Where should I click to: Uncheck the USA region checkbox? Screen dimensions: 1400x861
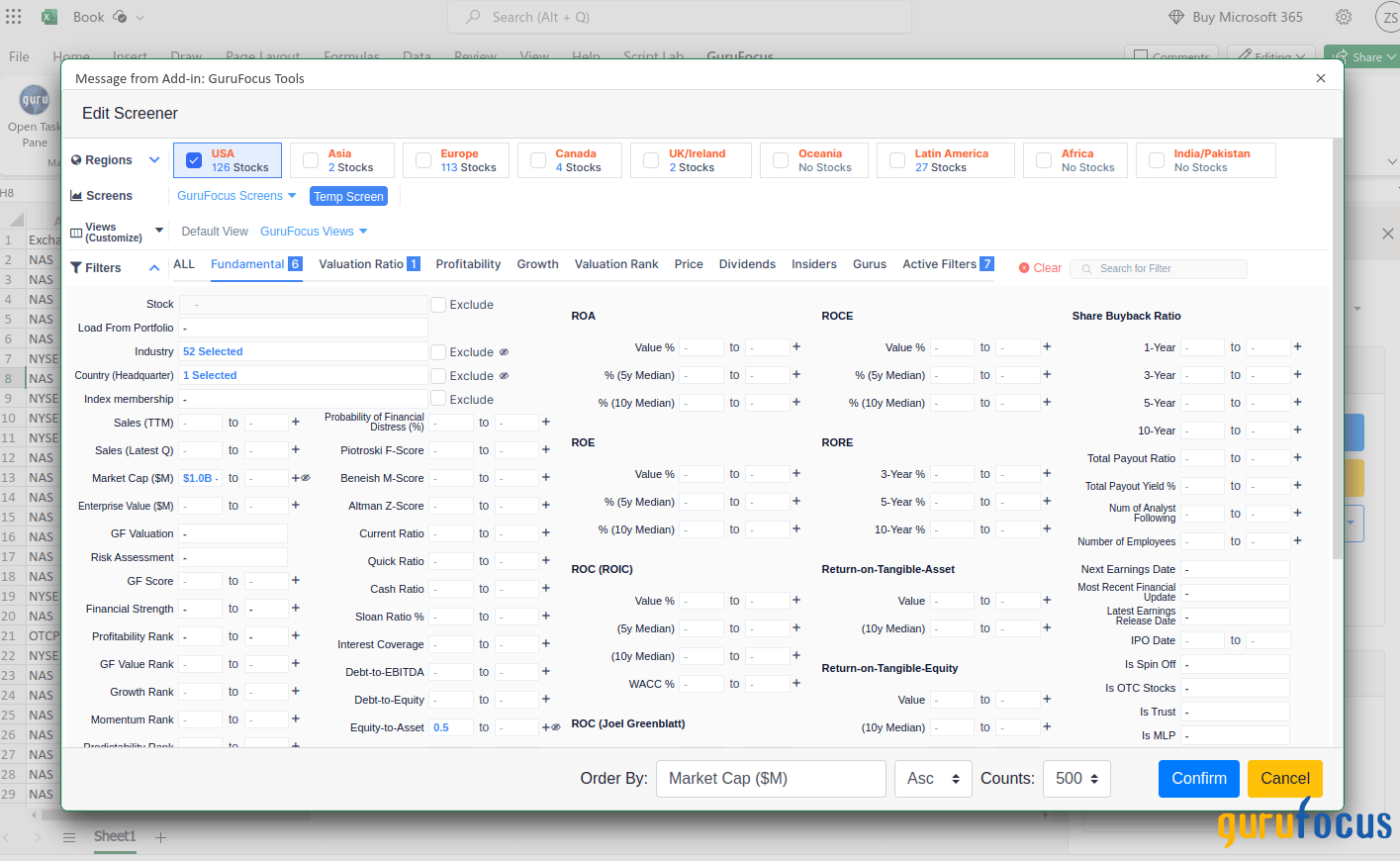click(x=194, y=159)
